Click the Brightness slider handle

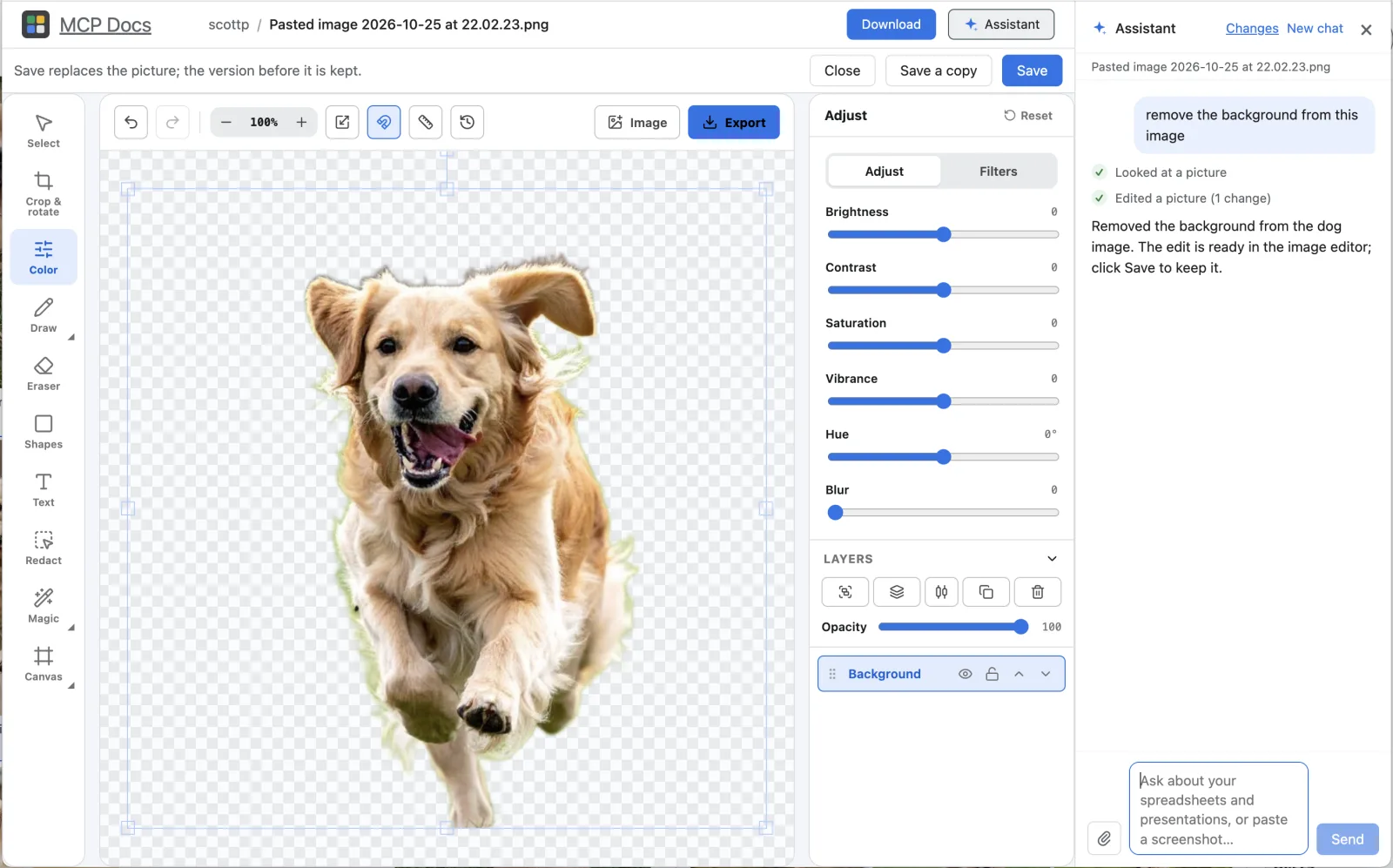944,234
